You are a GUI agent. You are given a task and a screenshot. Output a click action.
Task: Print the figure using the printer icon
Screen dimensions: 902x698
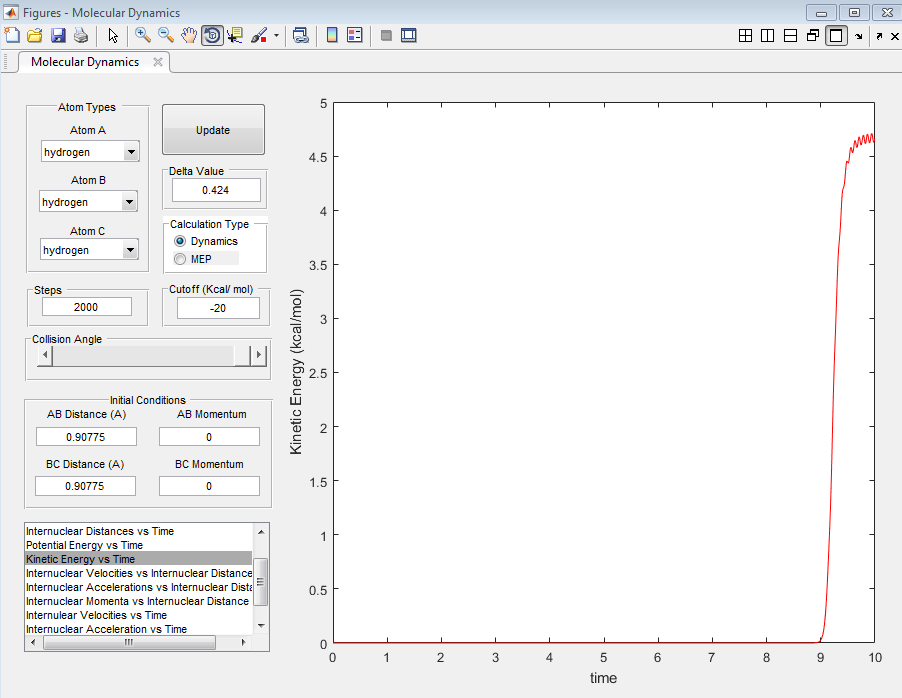click(80, 35)
